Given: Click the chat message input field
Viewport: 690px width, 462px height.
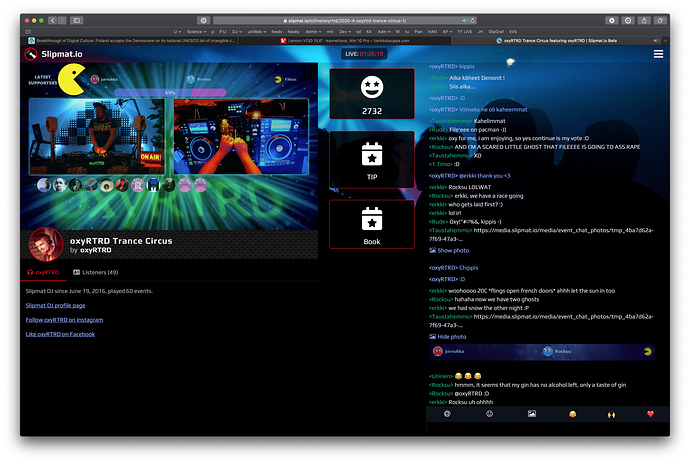Looking at the screenshot, I should click(547, 429).
